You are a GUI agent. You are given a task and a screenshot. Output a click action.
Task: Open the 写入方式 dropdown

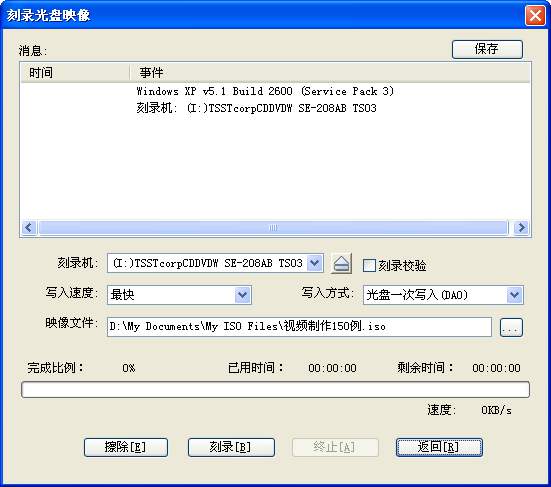click(x=514, y=294)
